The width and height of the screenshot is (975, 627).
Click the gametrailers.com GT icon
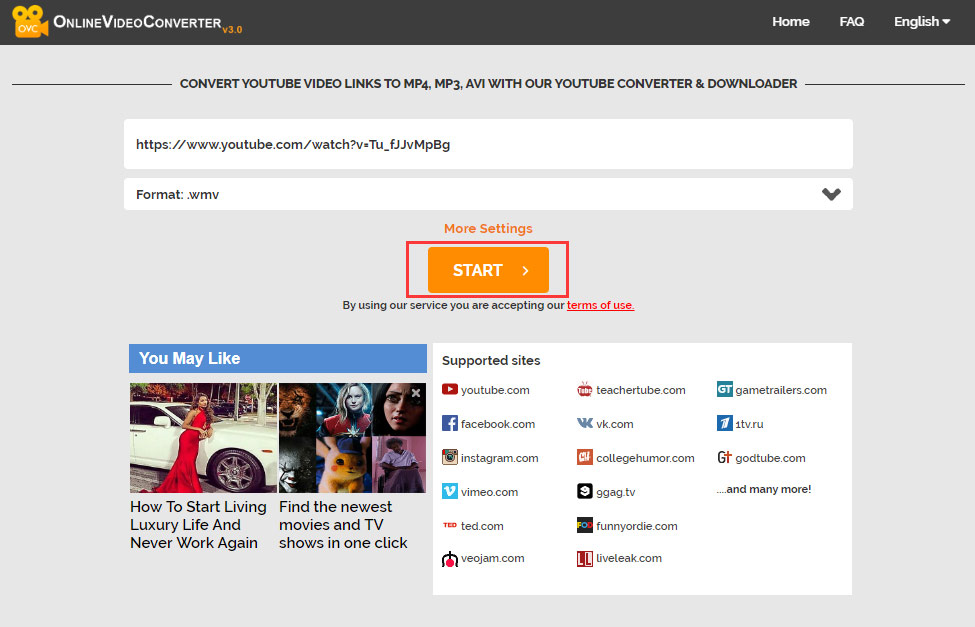point(724,389)
